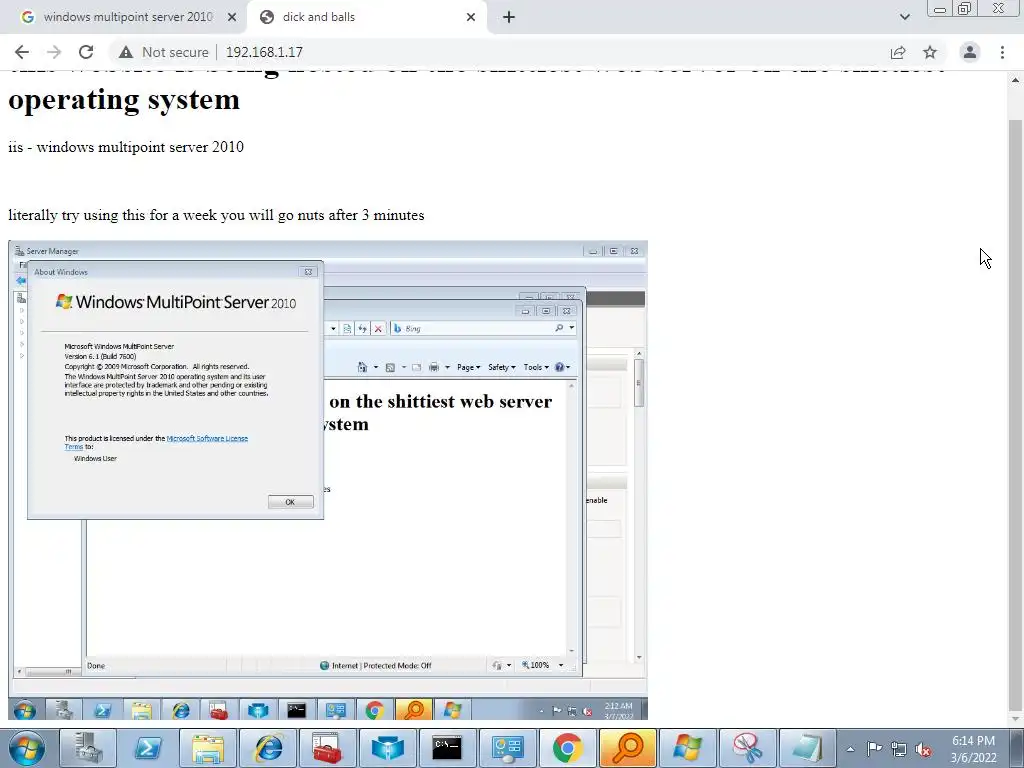Open Chrome's three-dot menu
The width and height of the screenshot is (1024, 768).
pyautogui.click(x=1002, y=52)
